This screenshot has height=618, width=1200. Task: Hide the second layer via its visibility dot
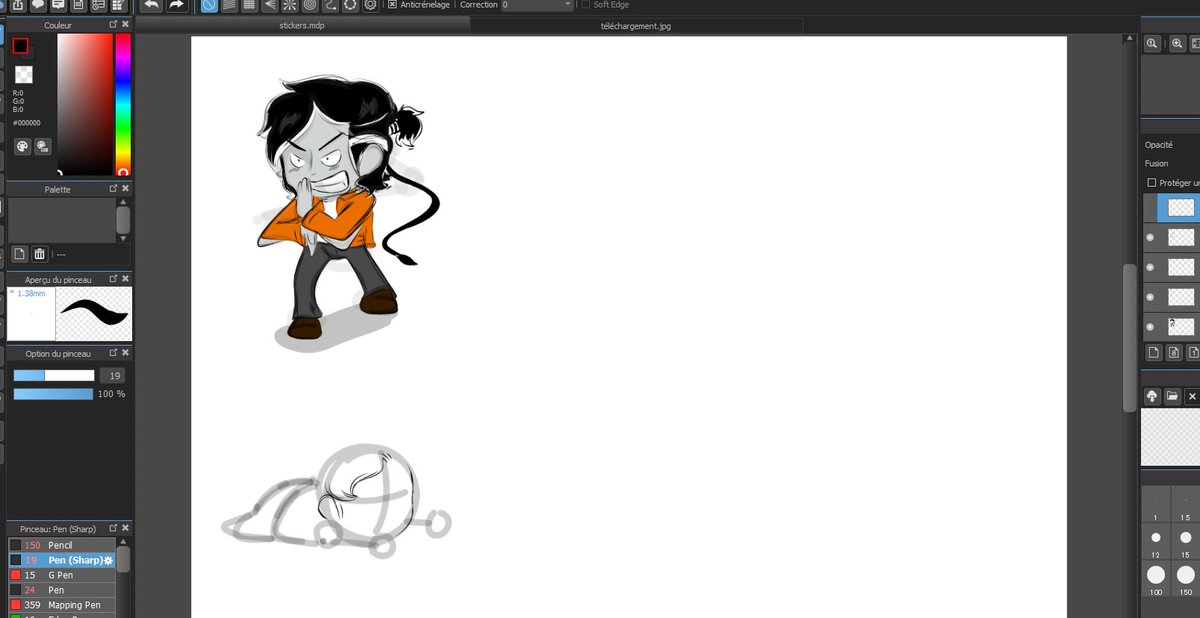1150,238
